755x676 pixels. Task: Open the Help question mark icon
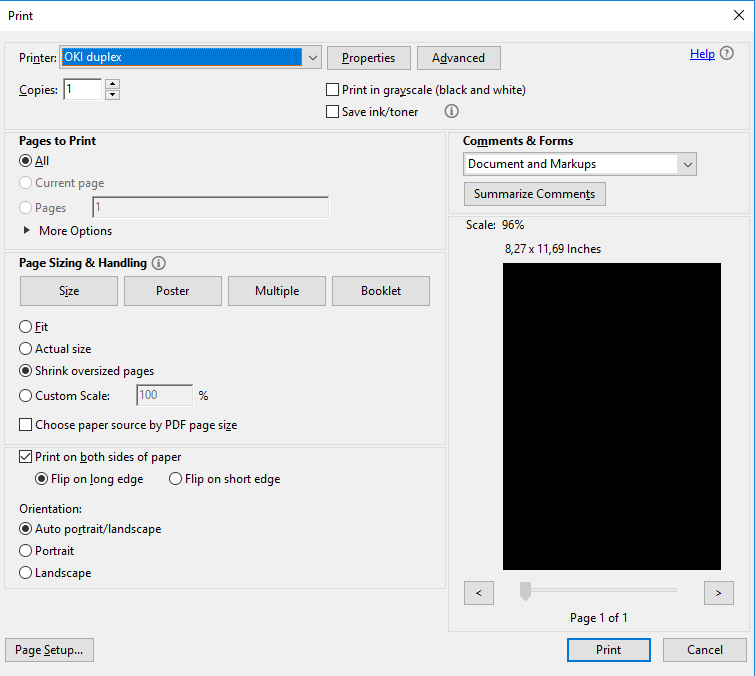[727, 53]
